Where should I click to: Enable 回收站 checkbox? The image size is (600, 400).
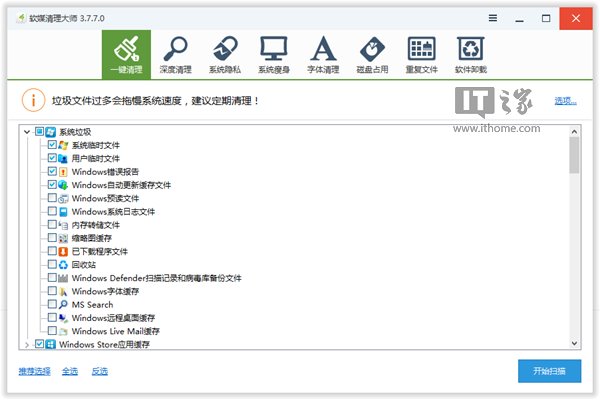52,264
